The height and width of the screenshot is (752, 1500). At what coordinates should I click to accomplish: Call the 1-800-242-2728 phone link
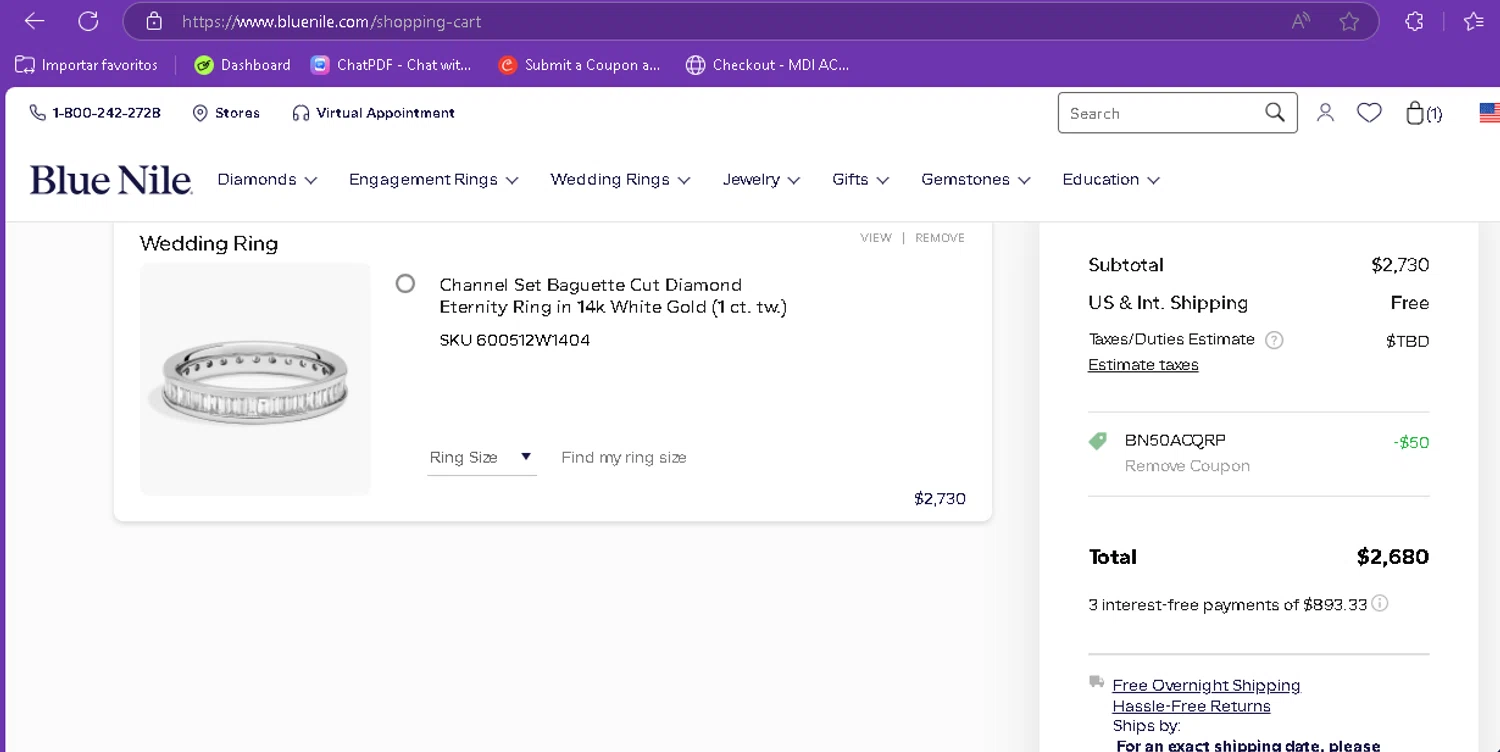(x=95, y=113)
